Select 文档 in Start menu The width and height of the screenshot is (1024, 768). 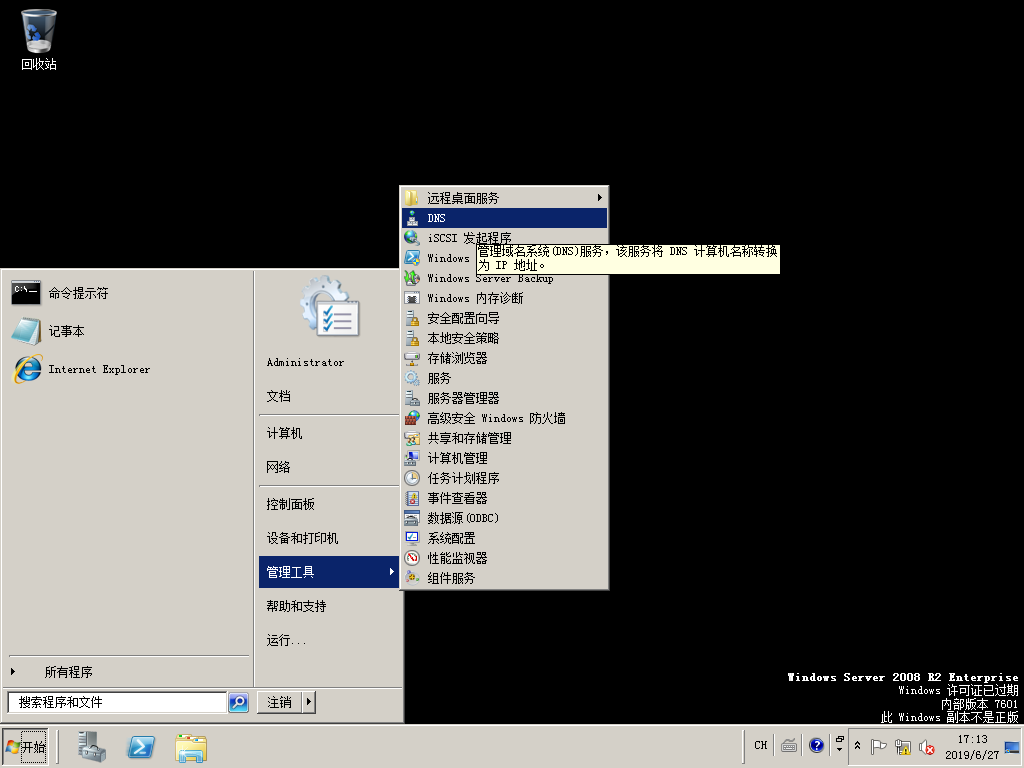tap(279, 396)
